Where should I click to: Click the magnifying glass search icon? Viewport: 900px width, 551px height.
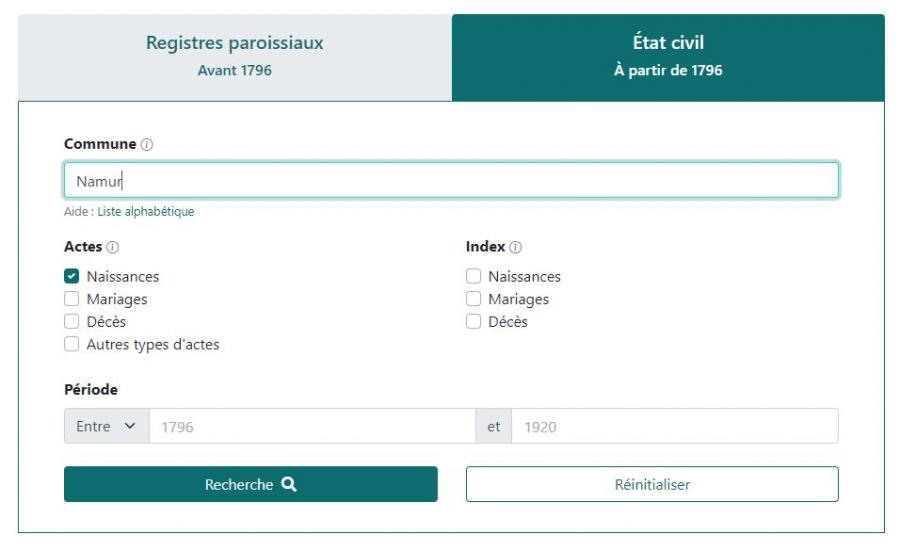coord(289,484)
